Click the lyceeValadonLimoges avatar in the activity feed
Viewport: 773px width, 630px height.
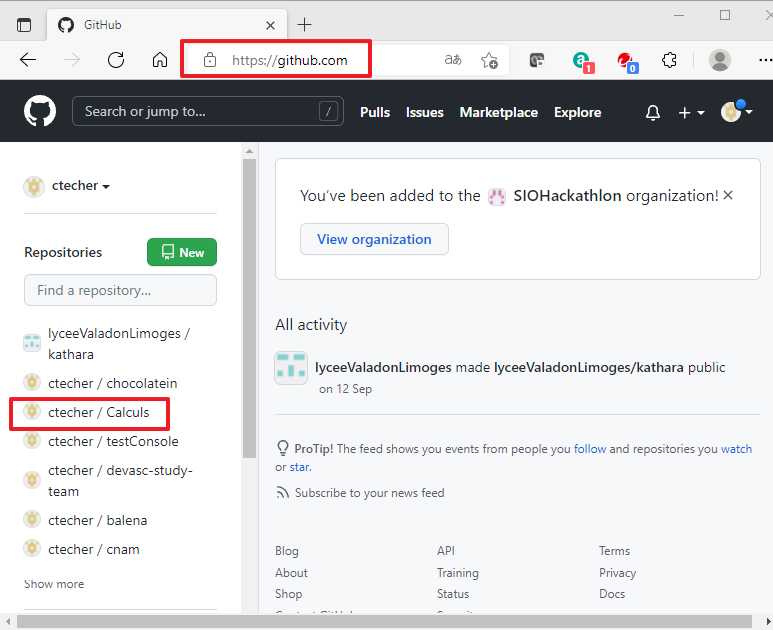pos(291,368)
